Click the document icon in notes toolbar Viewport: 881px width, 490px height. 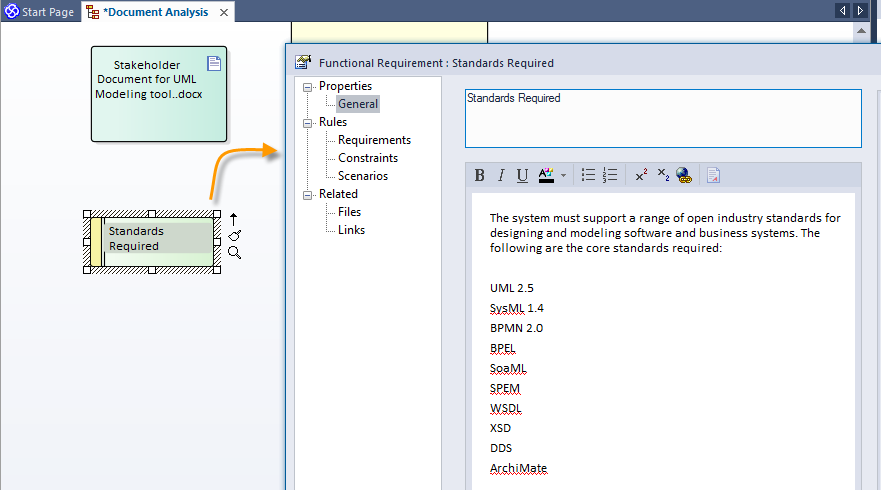coord(713,176)
